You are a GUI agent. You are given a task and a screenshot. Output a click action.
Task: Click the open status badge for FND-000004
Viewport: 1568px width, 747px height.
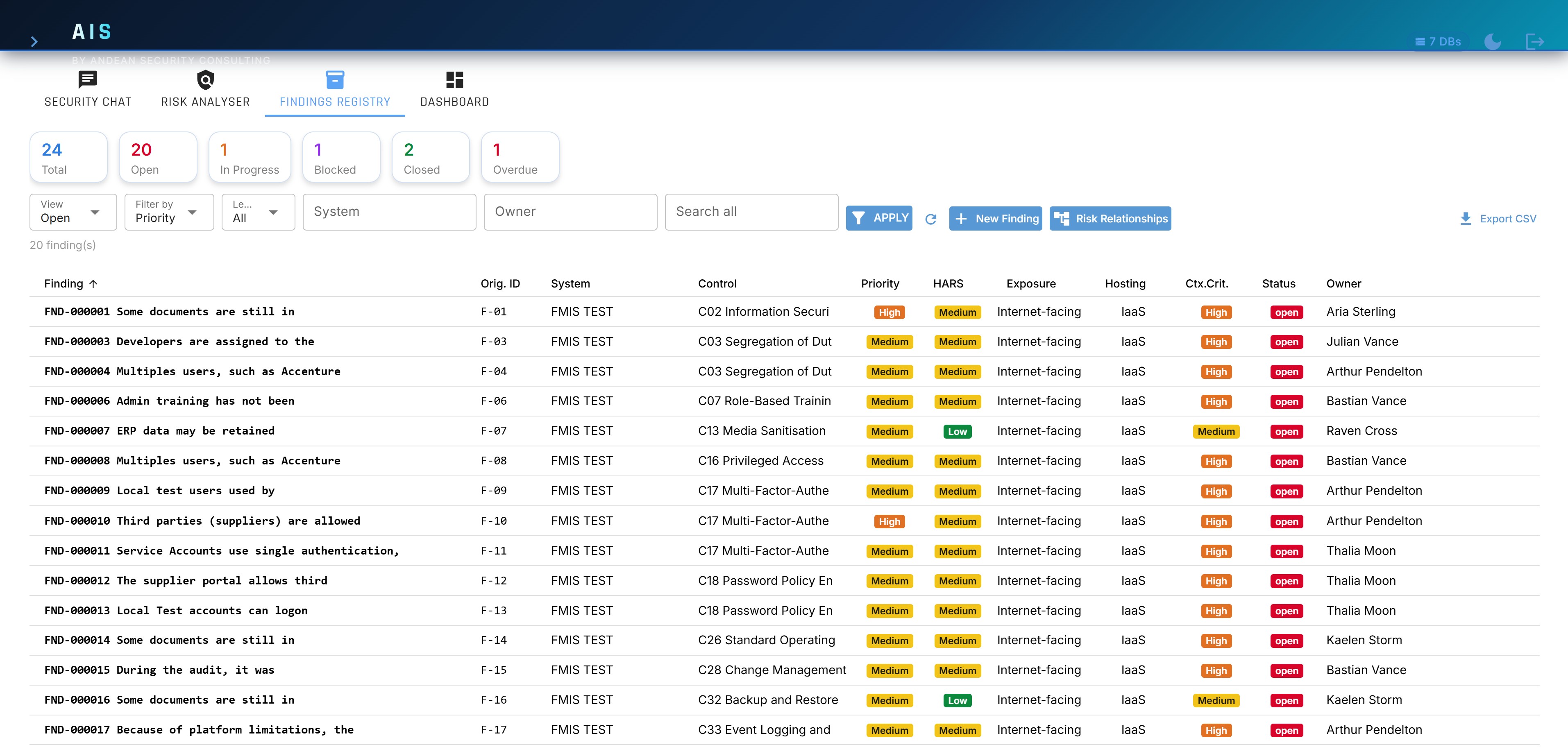tap(1287, 372)
